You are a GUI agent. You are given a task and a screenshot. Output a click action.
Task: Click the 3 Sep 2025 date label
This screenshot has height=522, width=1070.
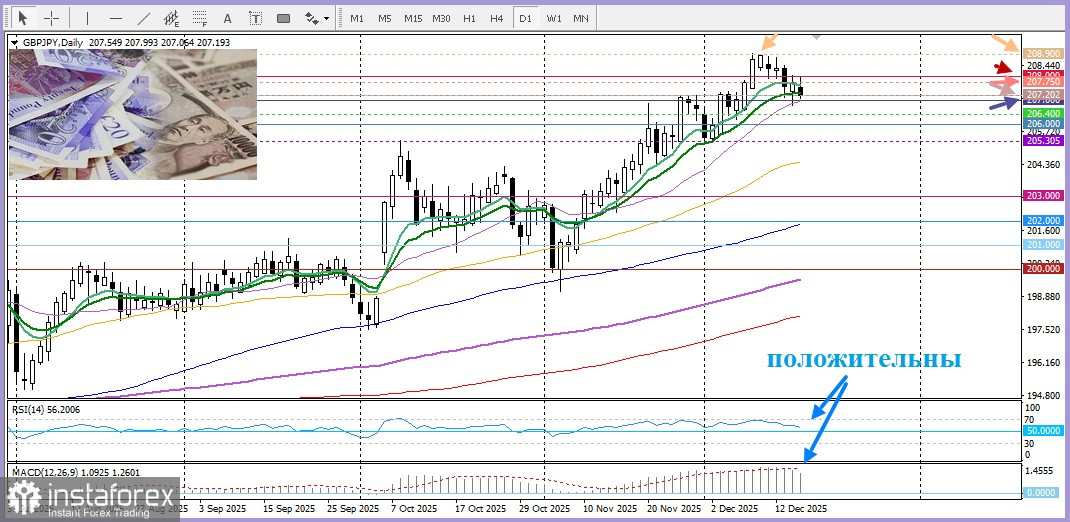(x=222, y=509)
